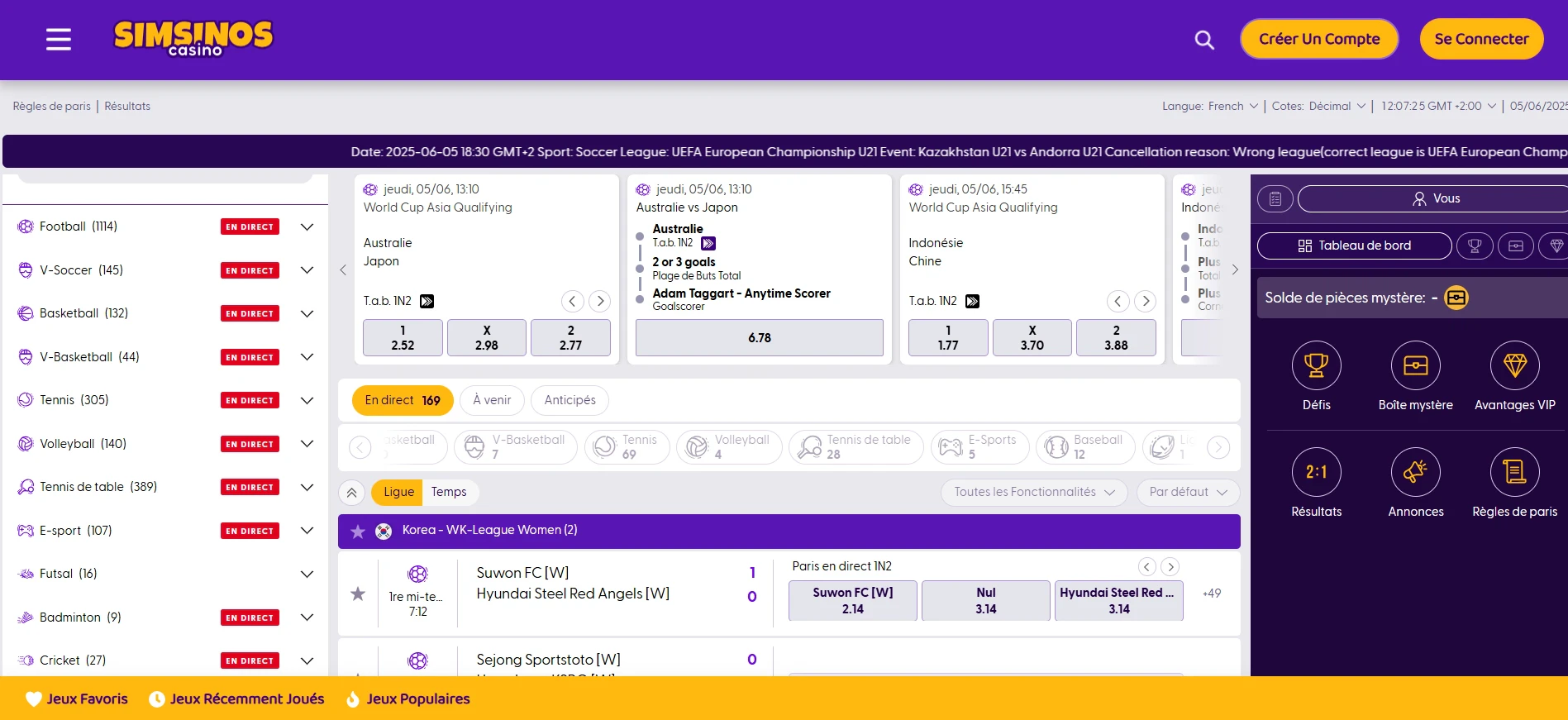Screen dimensions: 1568x720
Task: Expand the Futsal category chevron
Action: [x=307, y=574]
